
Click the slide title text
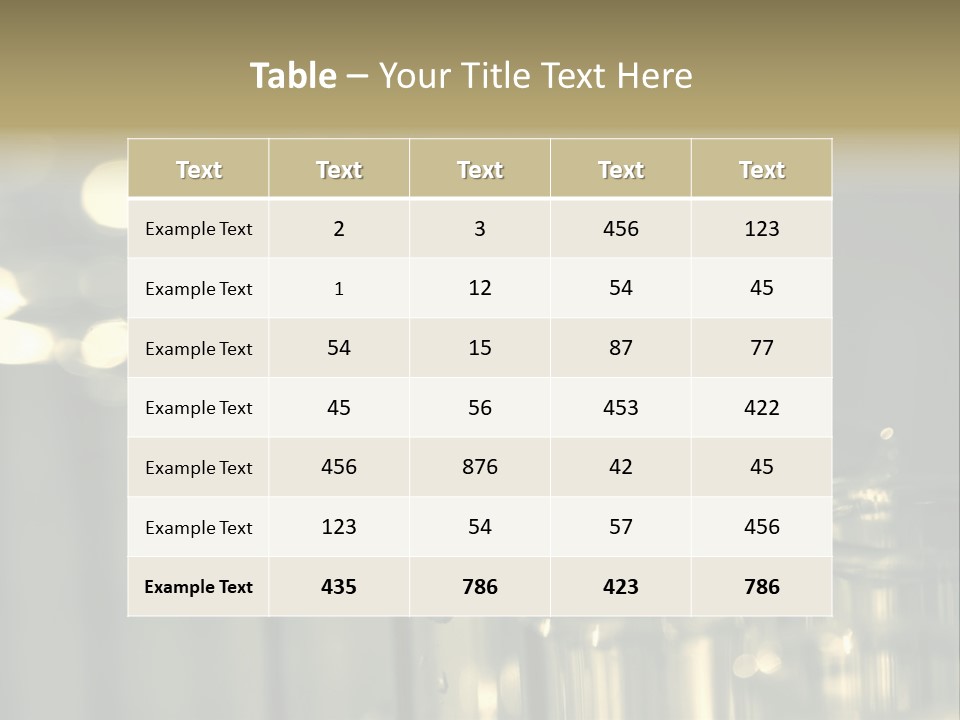click(x=471, y=75)
